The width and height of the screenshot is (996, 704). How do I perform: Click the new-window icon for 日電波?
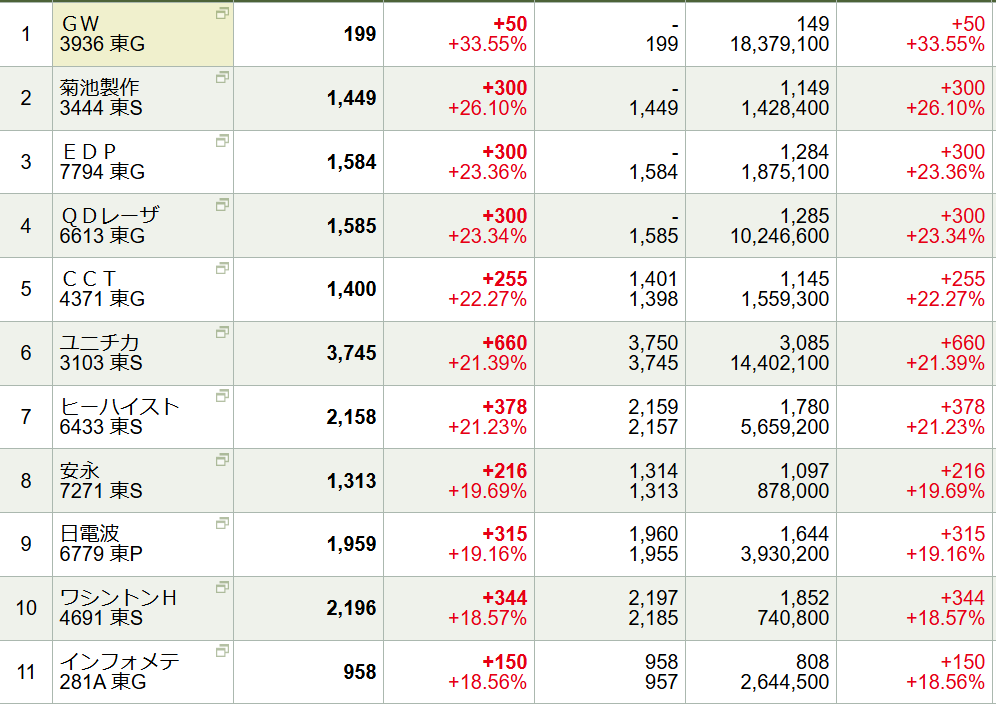click(x=222, y=524)
